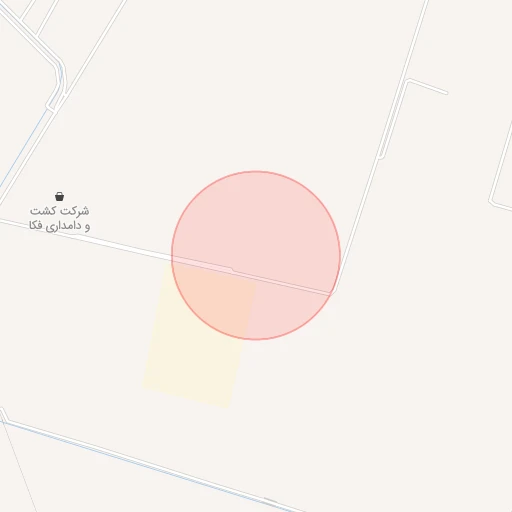This screenshot has height=512, width=512.
Task: Click the small notch on road inside circle
Action: coord(232,269)
